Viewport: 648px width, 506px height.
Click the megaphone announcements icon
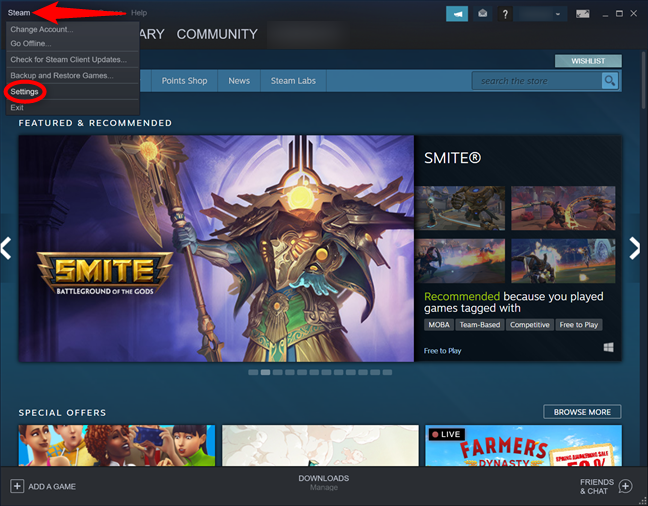(x=457, y=14)
